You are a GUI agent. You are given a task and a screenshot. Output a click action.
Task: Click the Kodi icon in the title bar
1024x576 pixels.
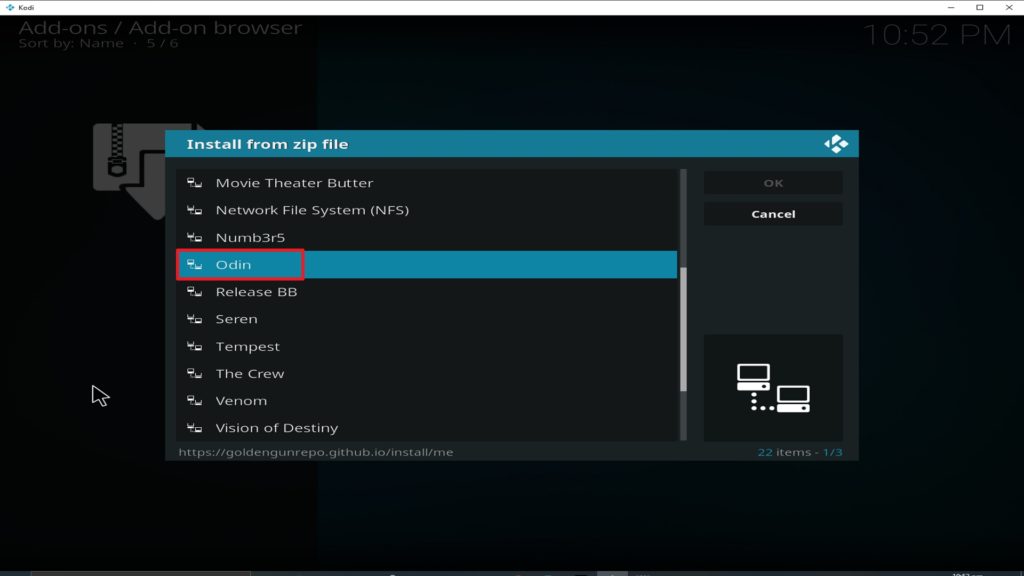[10, 7]
